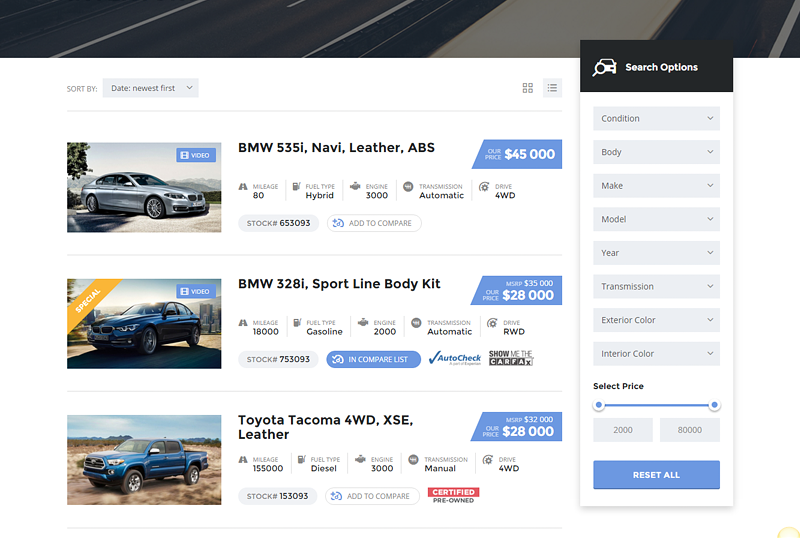Click the minimum price slider handle
Viewport: 800px width, 538px height.
tap(599, 405)
